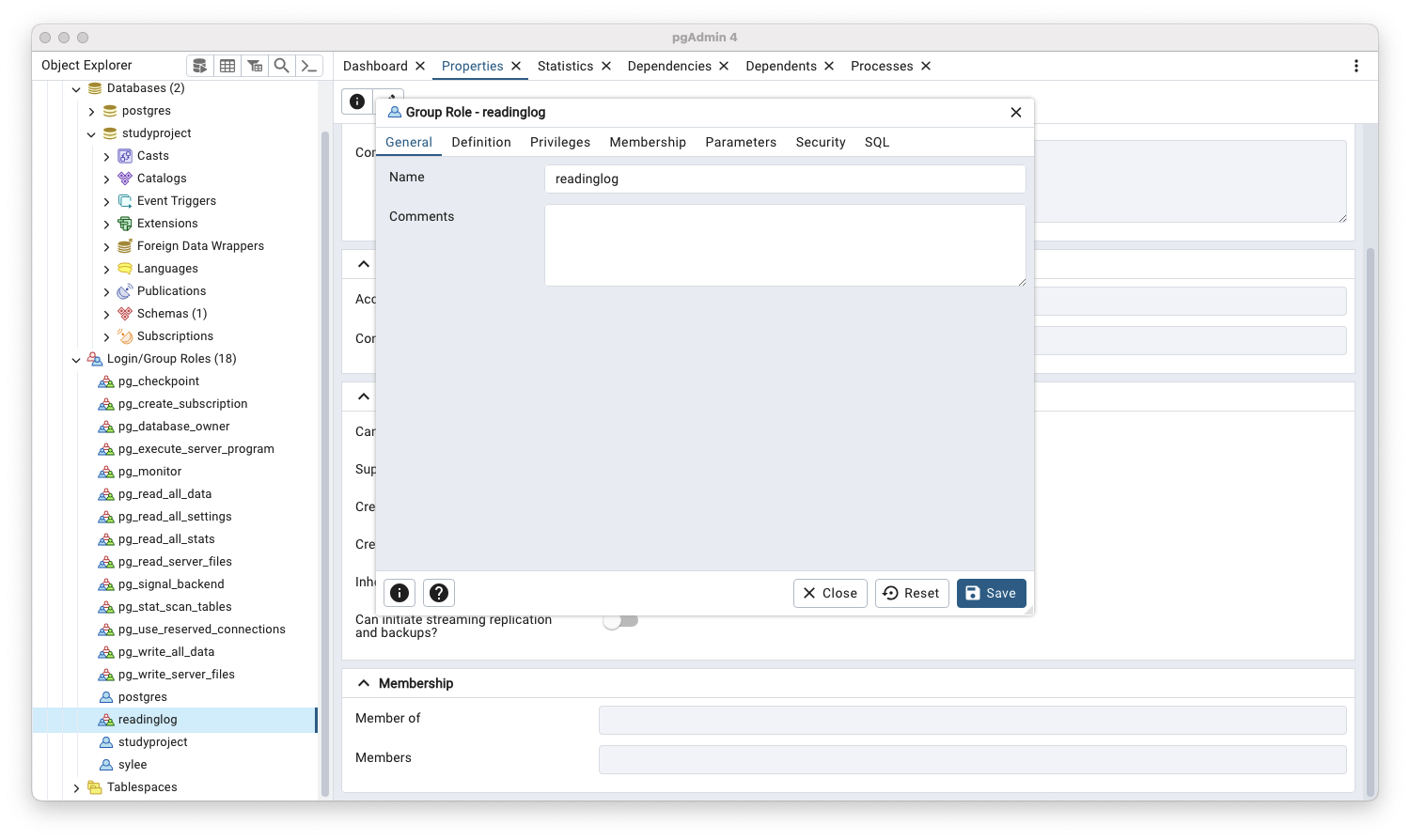
Task: Click the Members field
Action: point(972,759)
